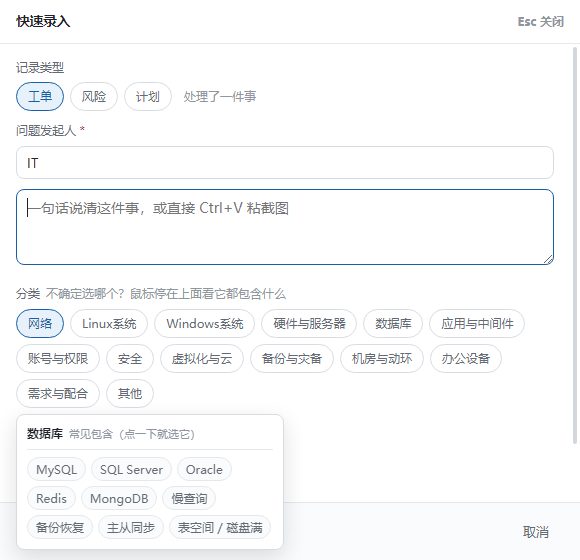Choose the 办公设备 category chip
This screenshot has height=560, width=580.
(466, 358)
